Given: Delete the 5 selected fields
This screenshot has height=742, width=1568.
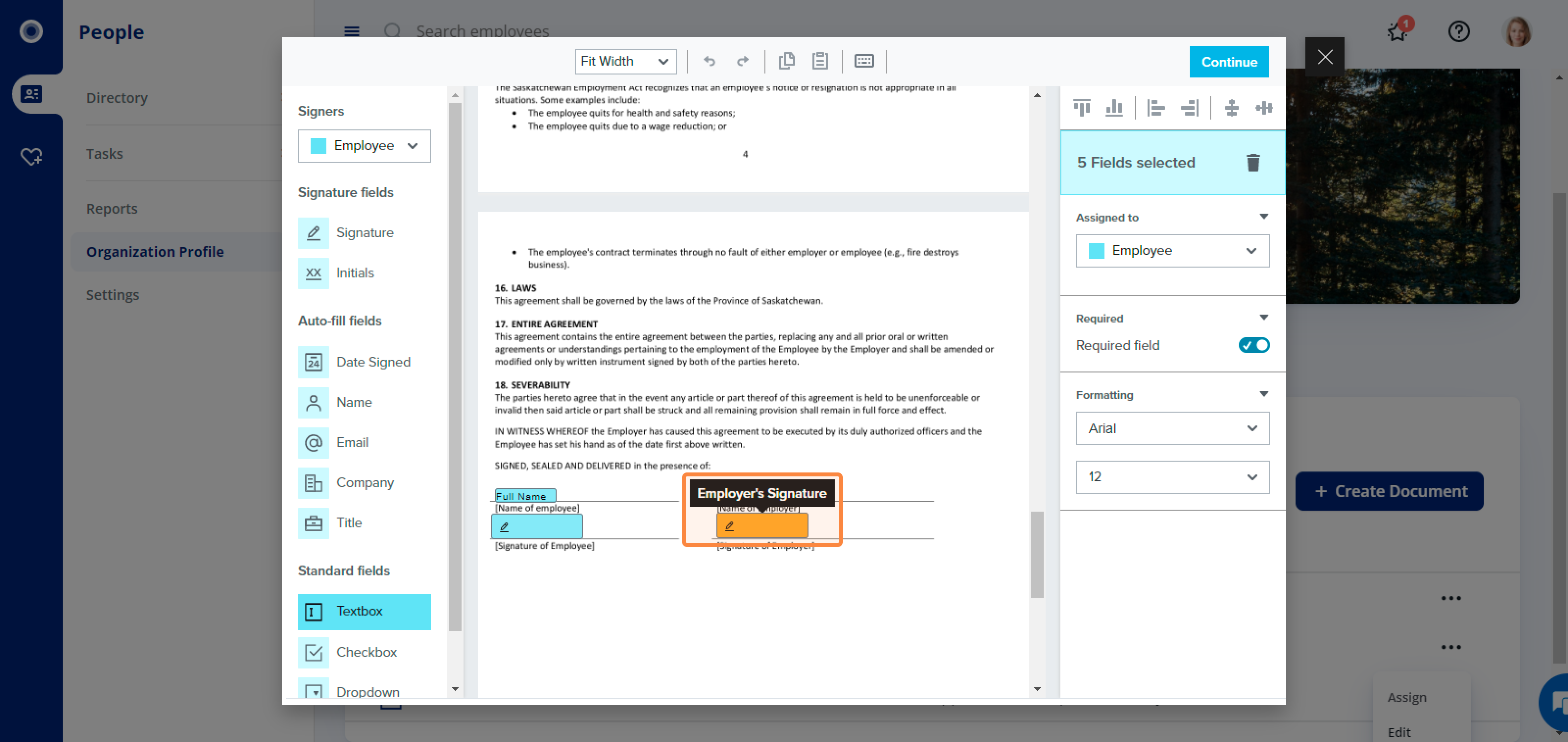Looking at the screenshot, I should pos(1253,163).
